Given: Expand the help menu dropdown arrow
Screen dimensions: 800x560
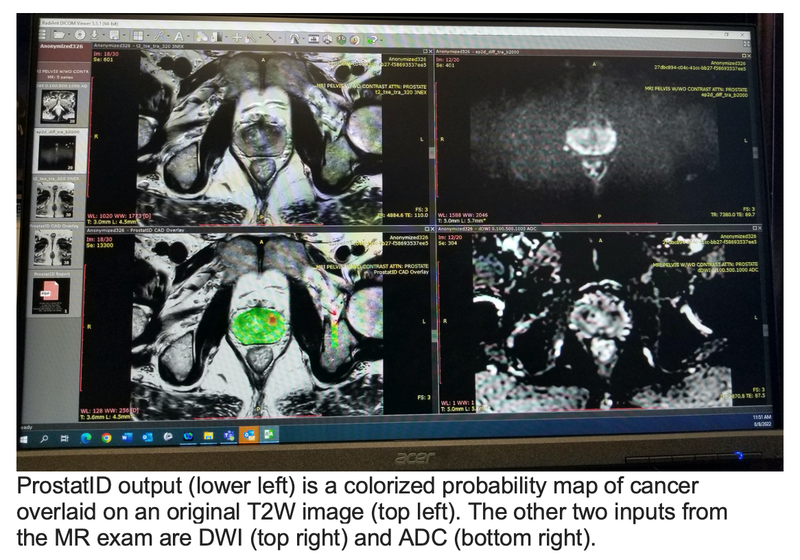Looking at the screenshot, I should [381, 40].
